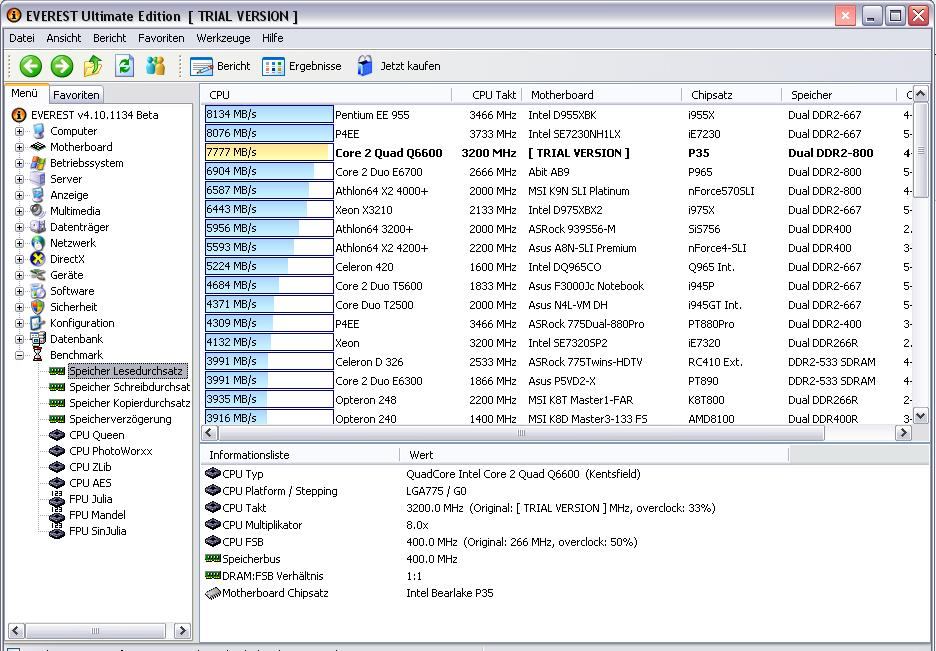The image size is (936, 651).
Task: Select the Geräte icon in tree
Action: coord(38,275)
